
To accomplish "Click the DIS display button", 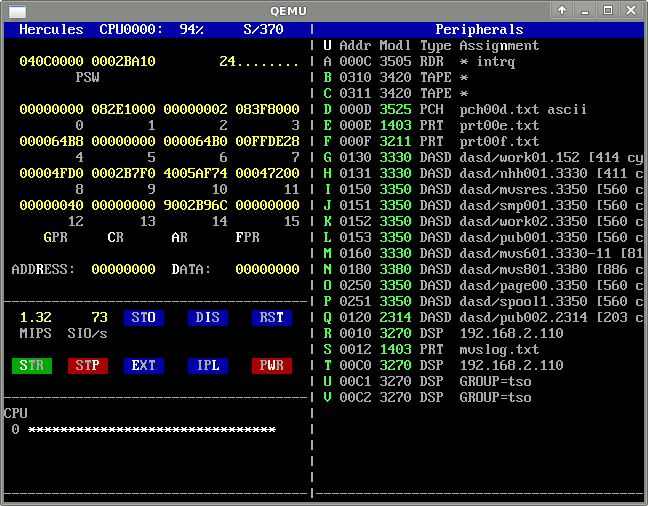I will click(208, 318).
